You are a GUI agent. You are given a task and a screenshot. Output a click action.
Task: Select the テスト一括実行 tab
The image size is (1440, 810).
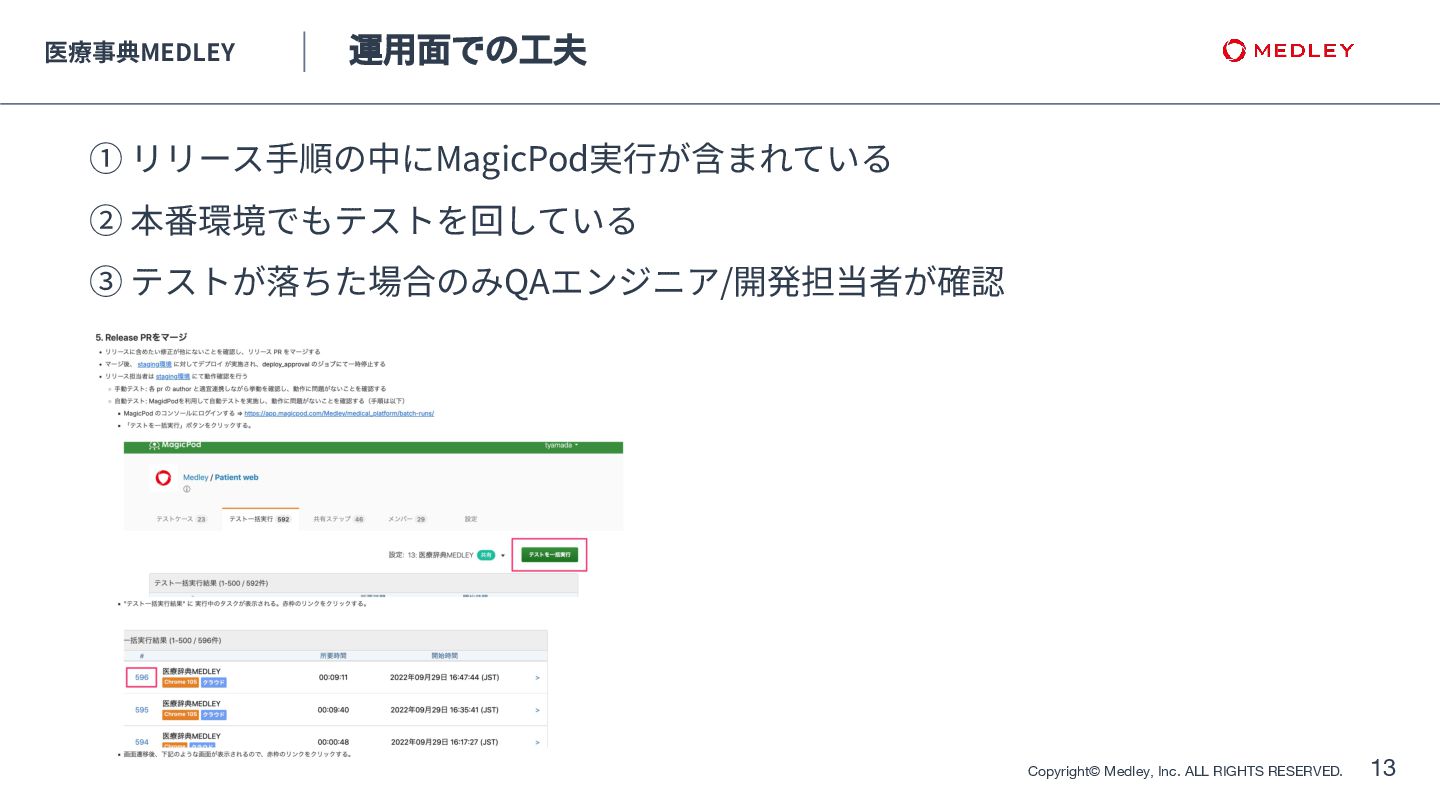(260, 519)
